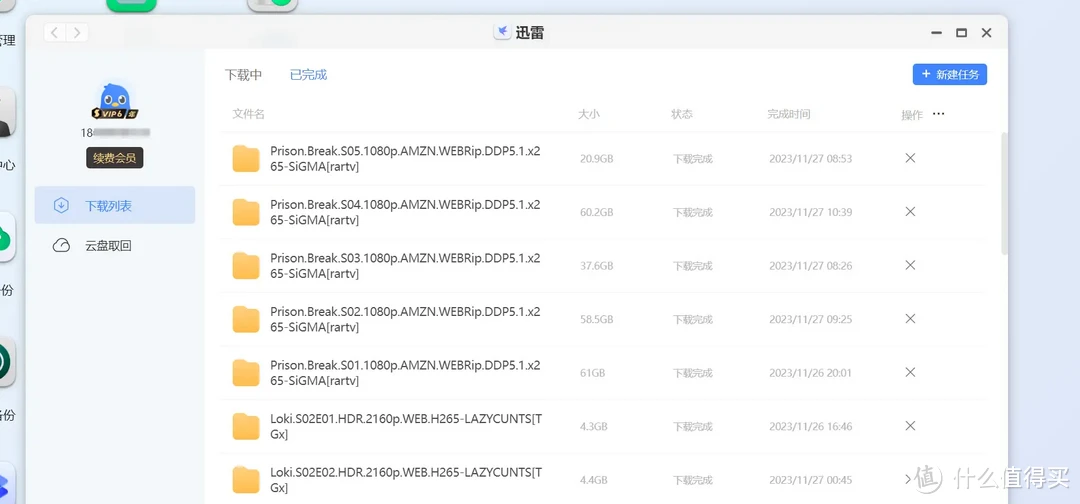Click the folder icon of Loki.S02E02

(x=246, y=480)
